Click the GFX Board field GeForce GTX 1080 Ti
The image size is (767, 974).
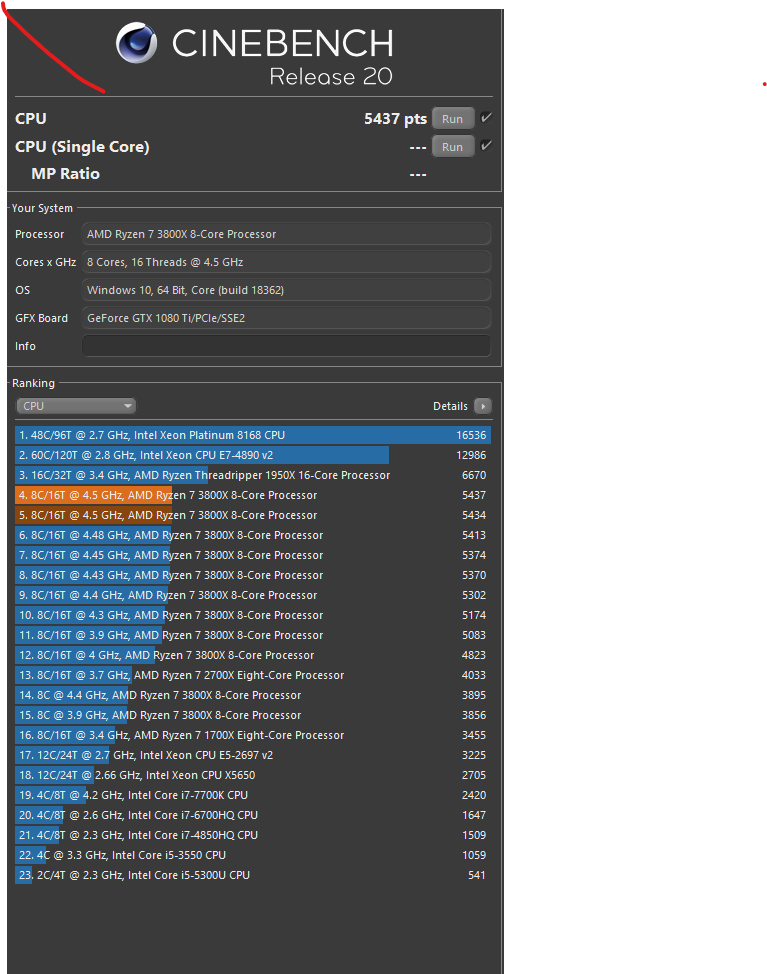pyautogui.click(x=286, y=318)
